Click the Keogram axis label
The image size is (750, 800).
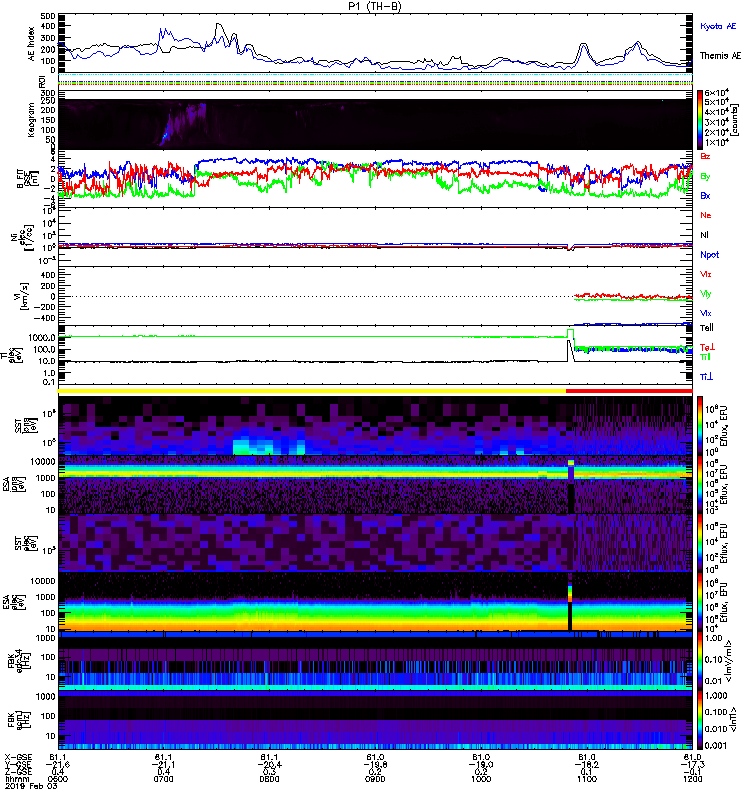click(x=32, y=119)
